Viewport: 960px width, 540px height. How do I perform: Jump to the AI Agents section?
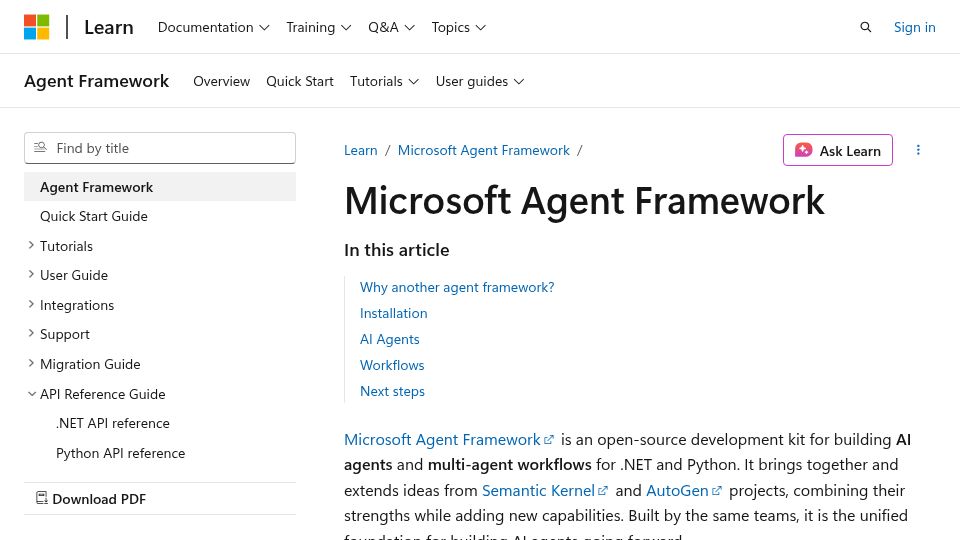pyautogui.click(x=389, y=339)
